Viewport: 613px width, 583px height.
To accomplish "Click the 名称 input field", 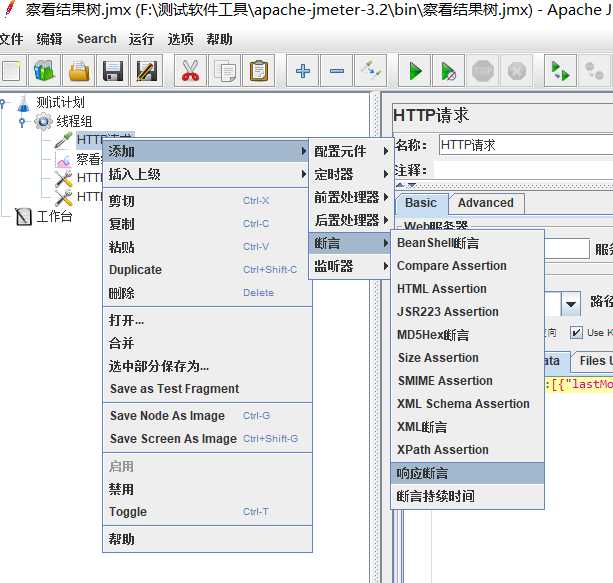I will (x=526, y=145).
